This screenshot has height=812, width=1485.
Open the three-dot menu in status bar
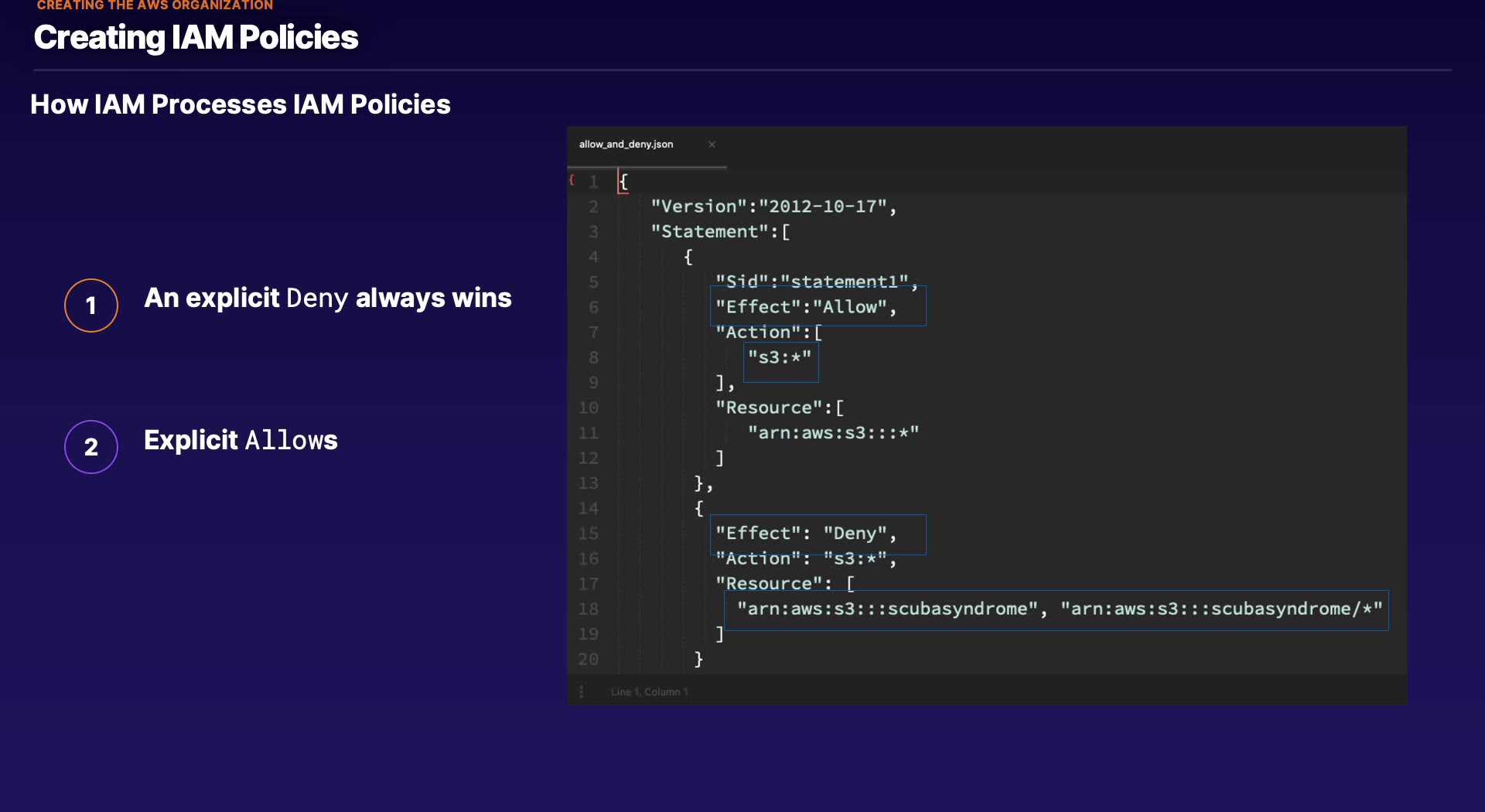582,691
